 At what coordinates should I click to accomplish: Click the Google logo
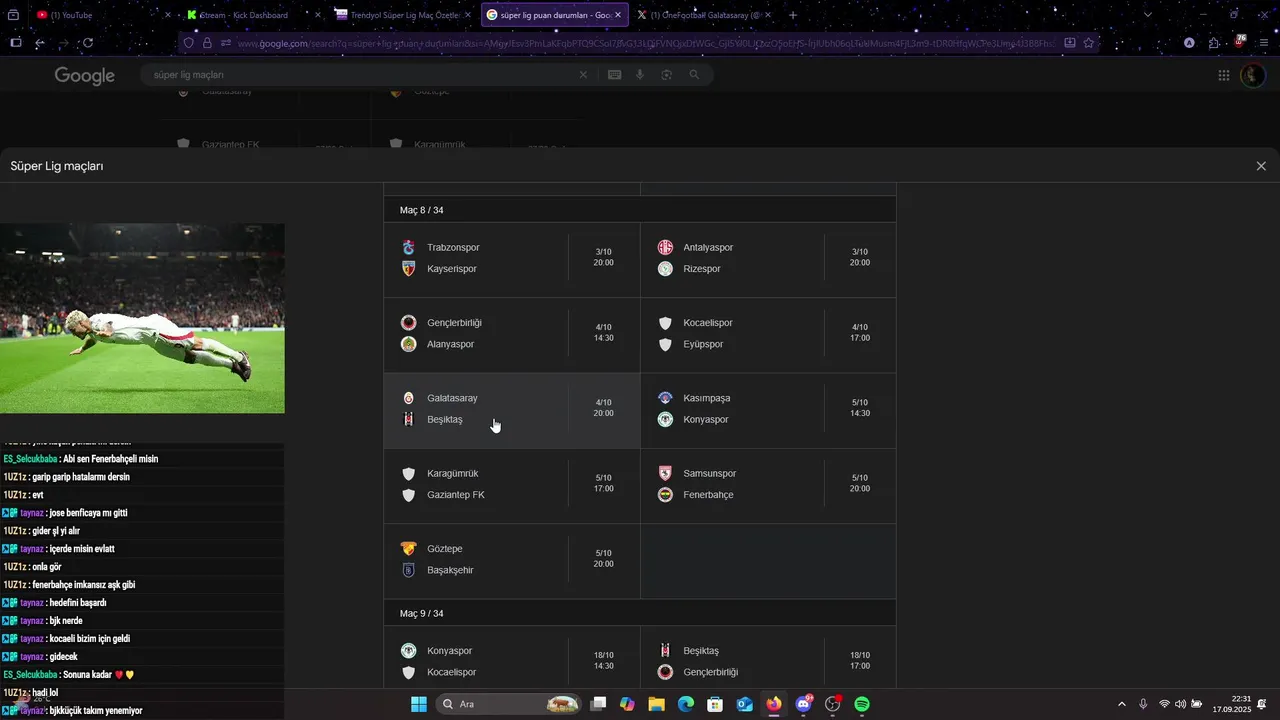[84, 76]
